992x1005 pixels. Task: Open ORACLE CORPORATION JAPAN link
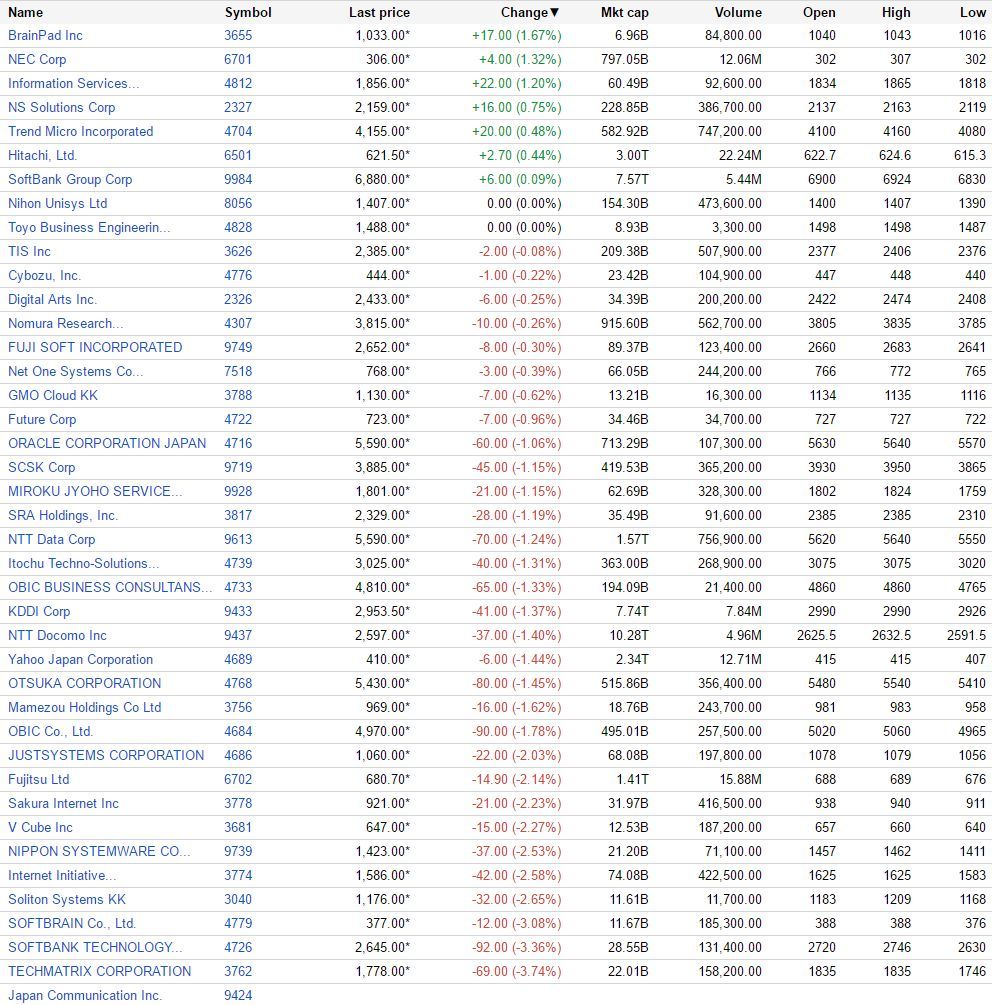click(107, 444)
